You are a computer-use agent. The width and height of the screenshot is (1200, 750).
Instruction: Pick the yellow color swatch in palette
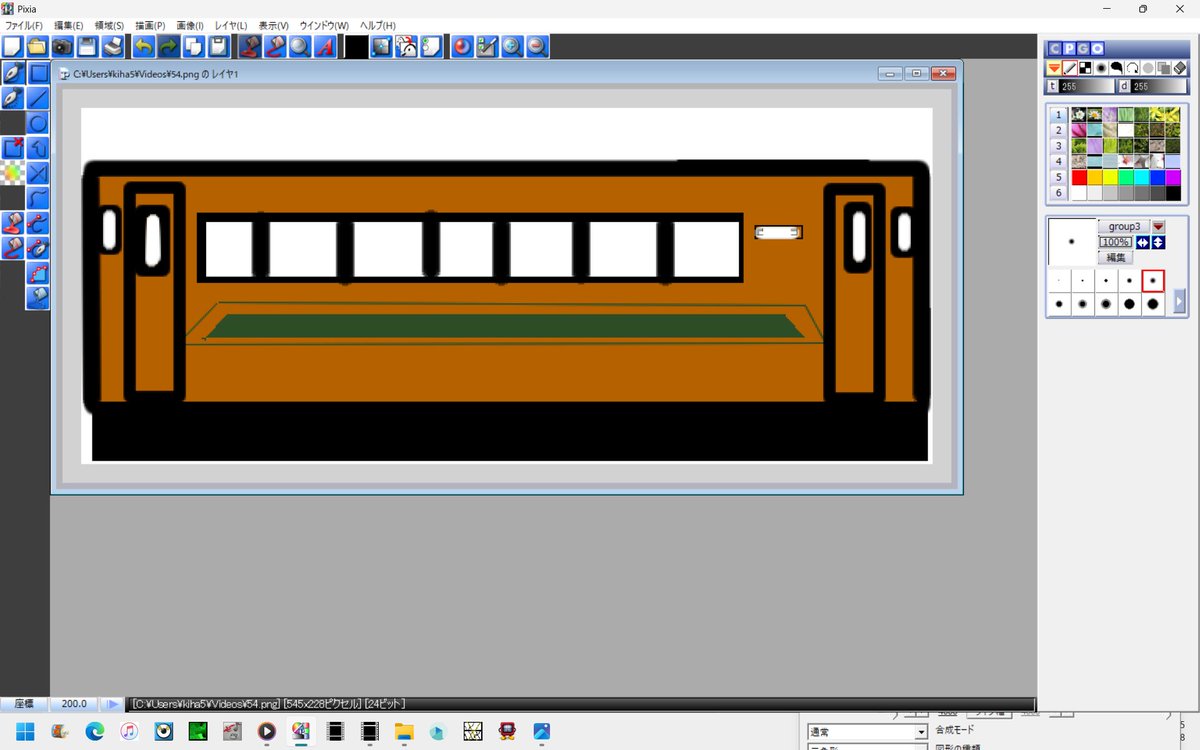click(1110, 177)
